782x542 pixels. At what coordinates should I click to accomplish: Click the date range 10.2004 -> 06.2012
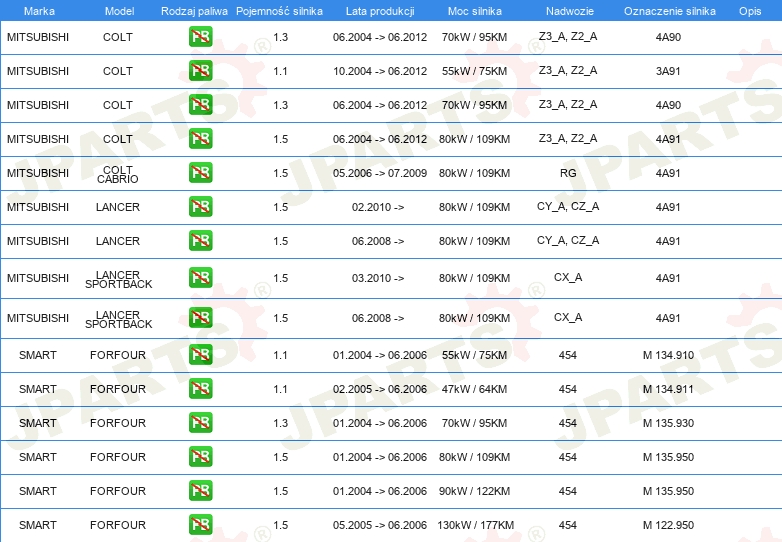pos(380,71)
